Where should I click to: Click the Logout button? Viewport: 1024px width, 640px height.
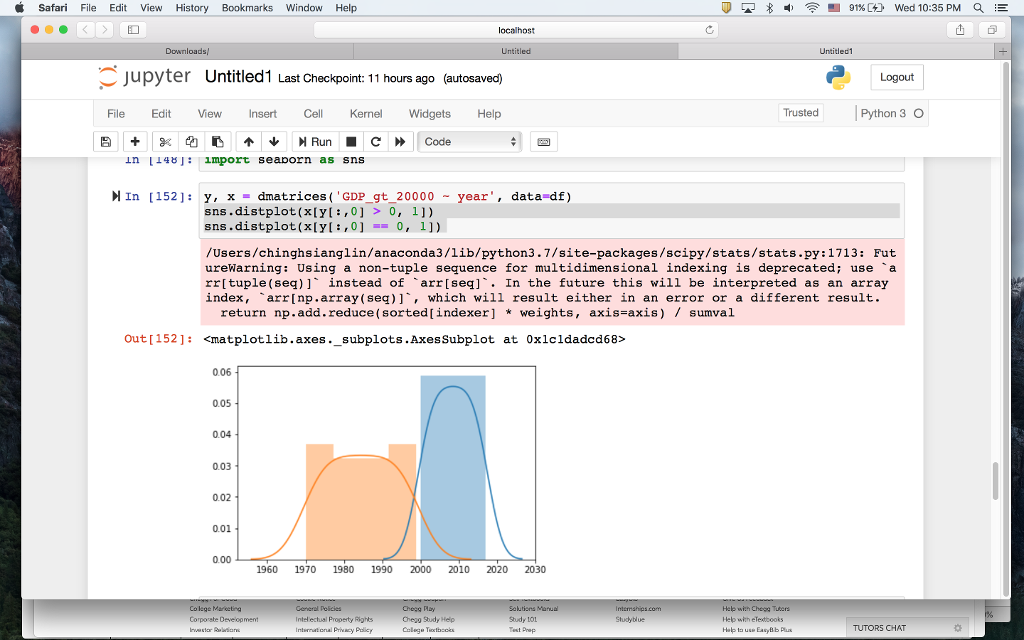897,77
